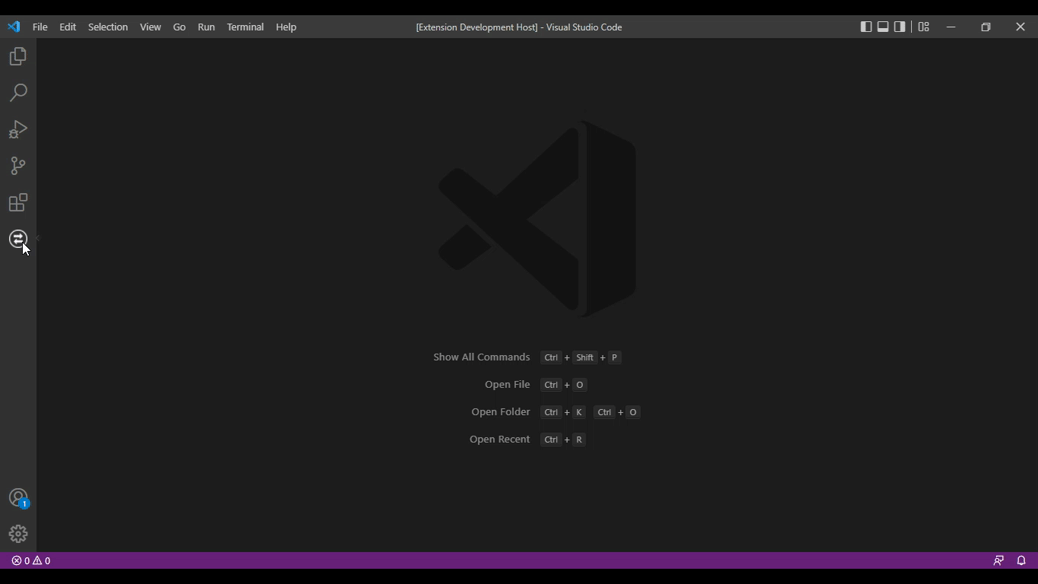Toggle the secondary side bar layout icon
Screen dimensions: 1038x584
click(900, 26)
